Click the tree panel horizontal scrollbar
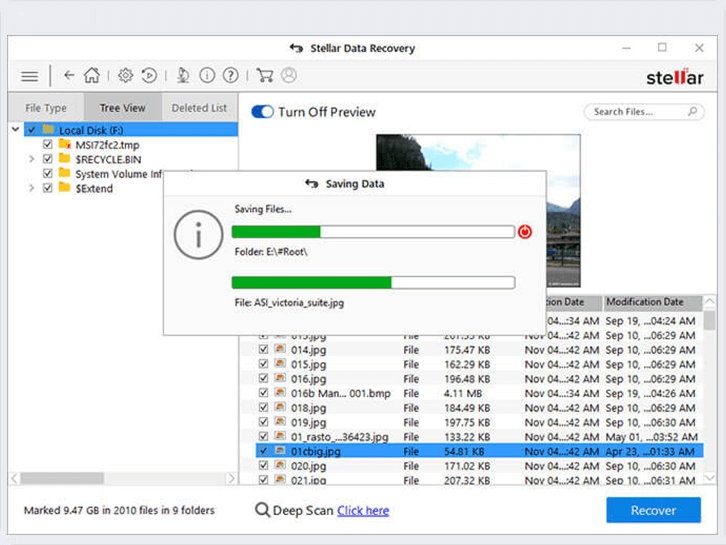726x545 pixels. click(x=62, y=478)
